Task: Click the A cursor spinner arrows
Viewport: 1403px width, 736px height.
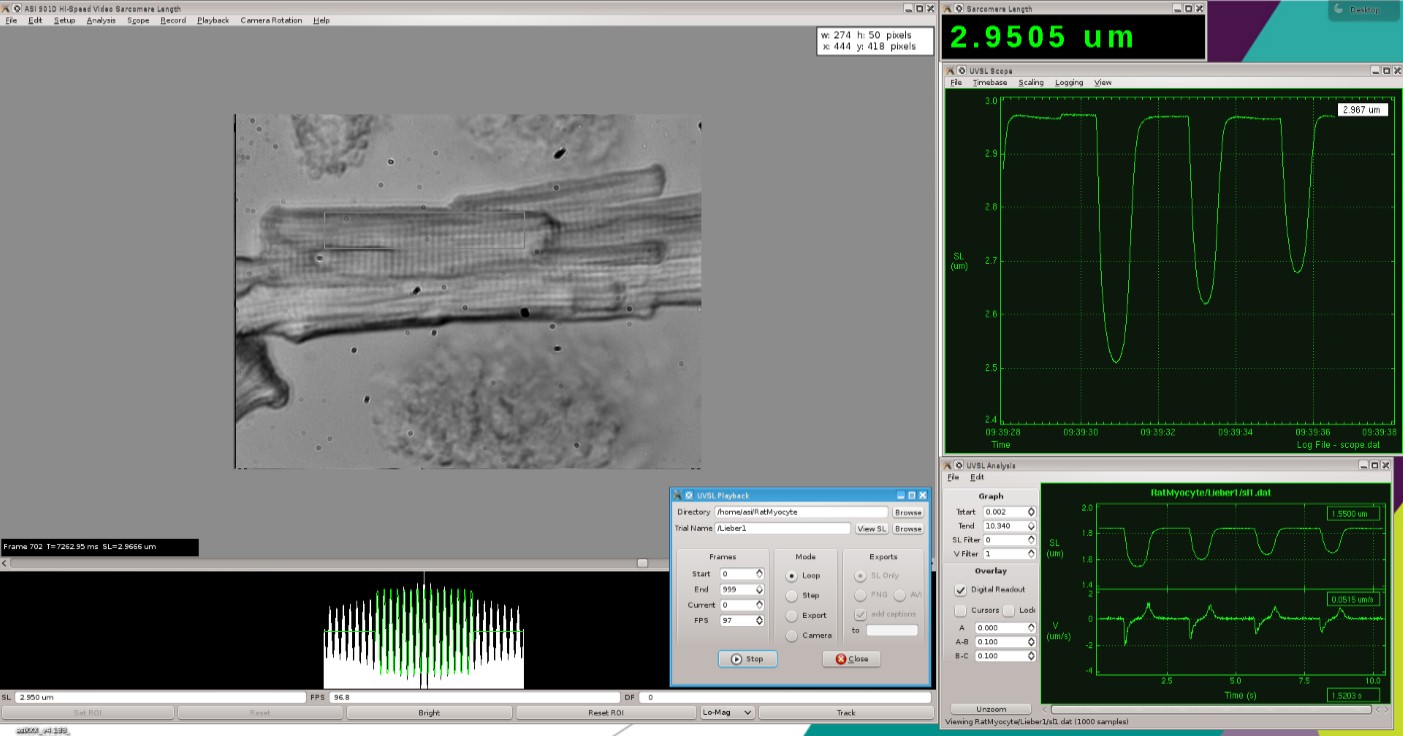Action: [x=1032, y=628]
